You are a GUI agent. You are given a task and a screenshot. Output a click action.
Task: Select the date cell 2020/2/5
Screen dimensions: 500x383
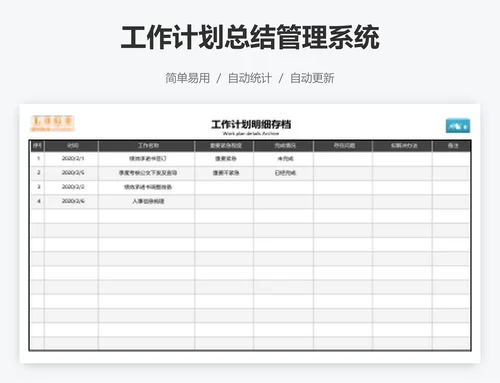point(72,173)
